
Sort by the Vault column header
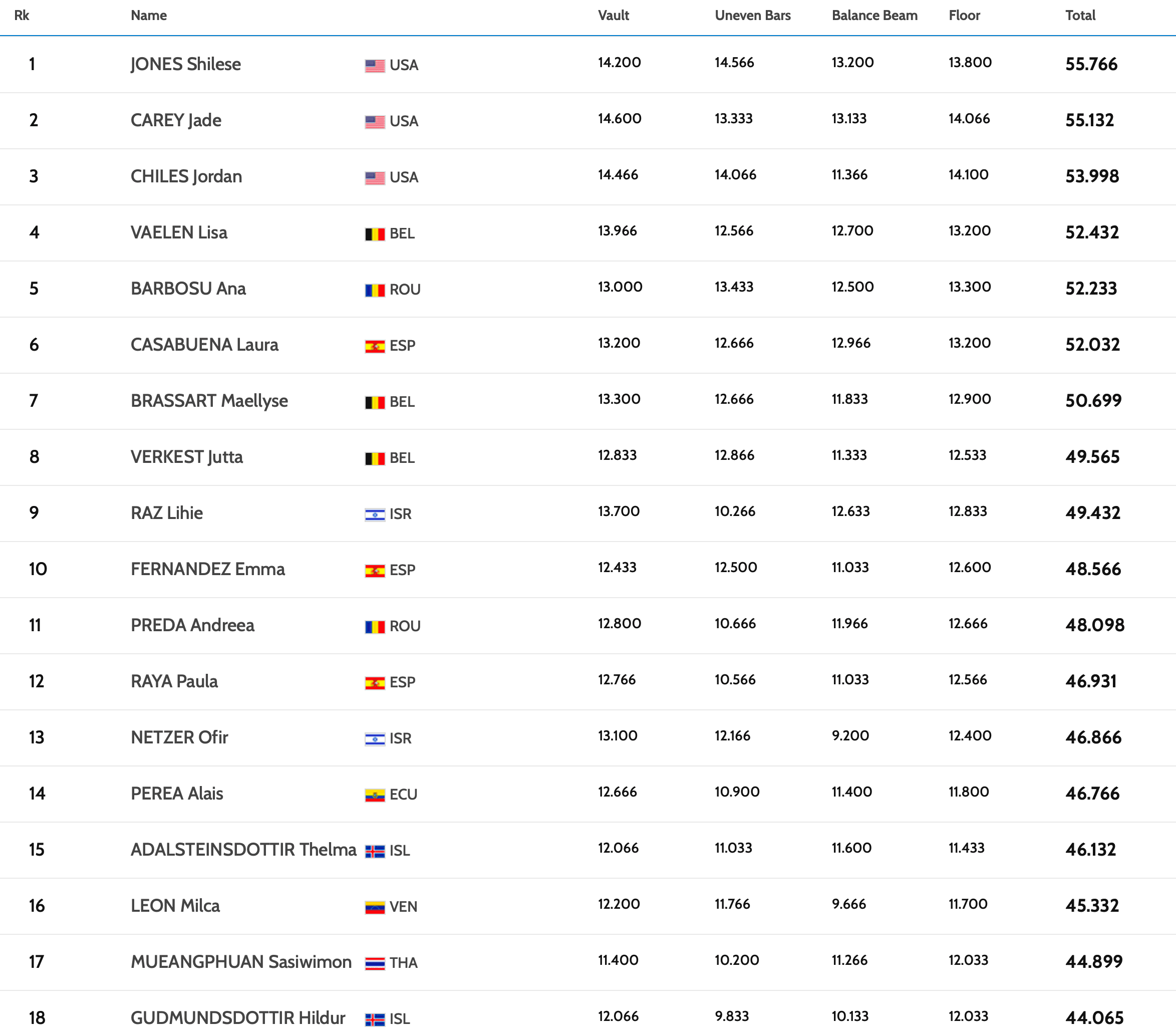[x=614, y=16]
